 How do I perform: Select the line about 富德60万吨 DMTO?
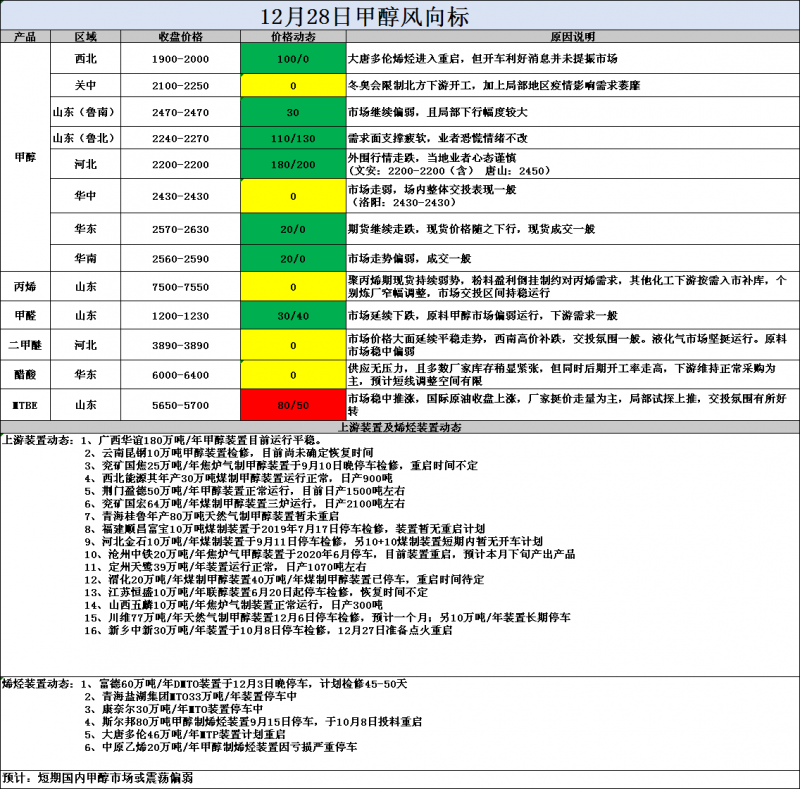[244, 683]
